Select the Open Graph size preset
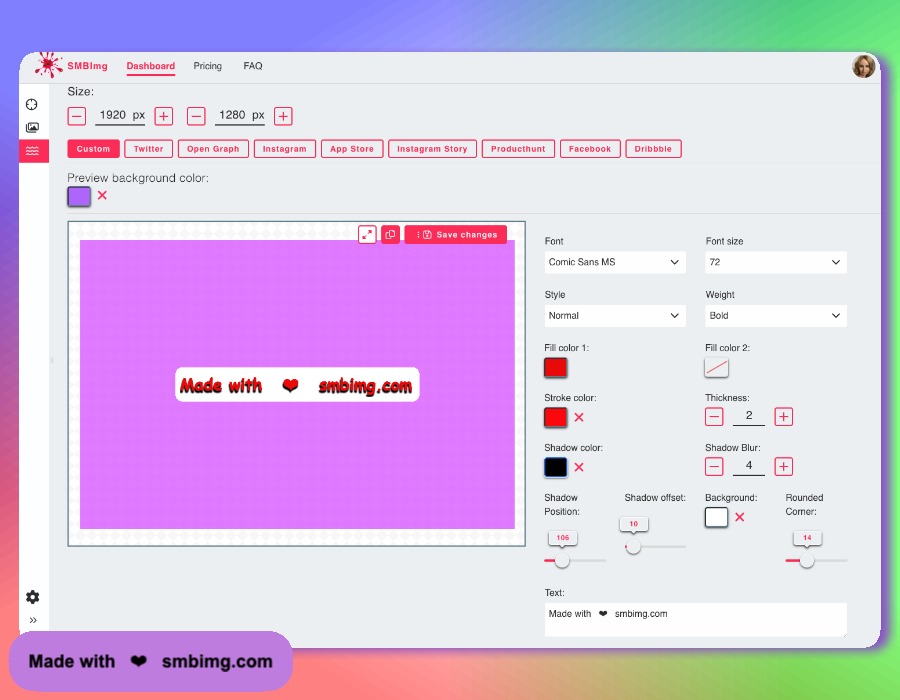900x700 pixels. (213, 149)
